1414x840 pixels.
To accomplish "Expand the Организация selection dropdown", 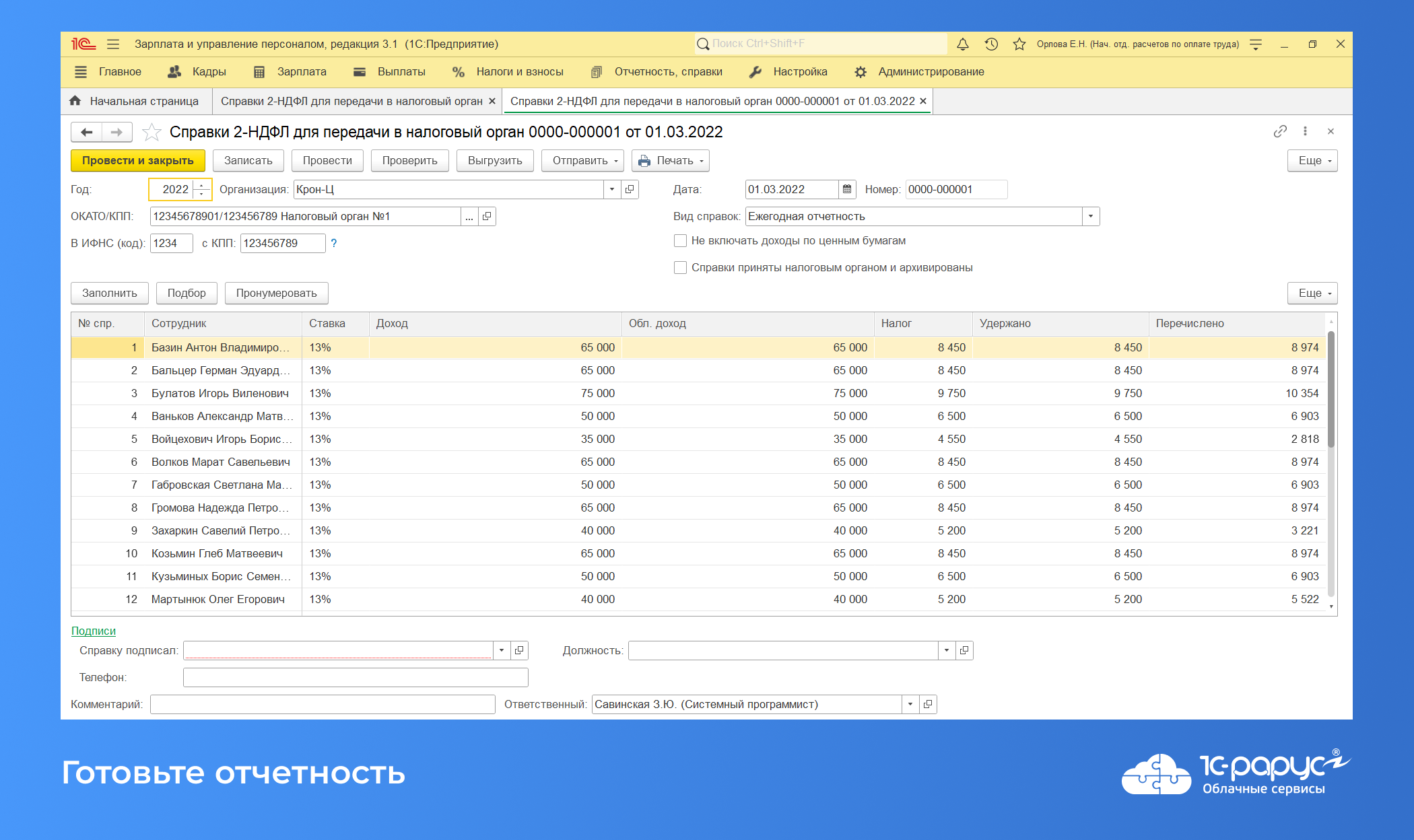I will pyautogui.click(x=611, y=189).
